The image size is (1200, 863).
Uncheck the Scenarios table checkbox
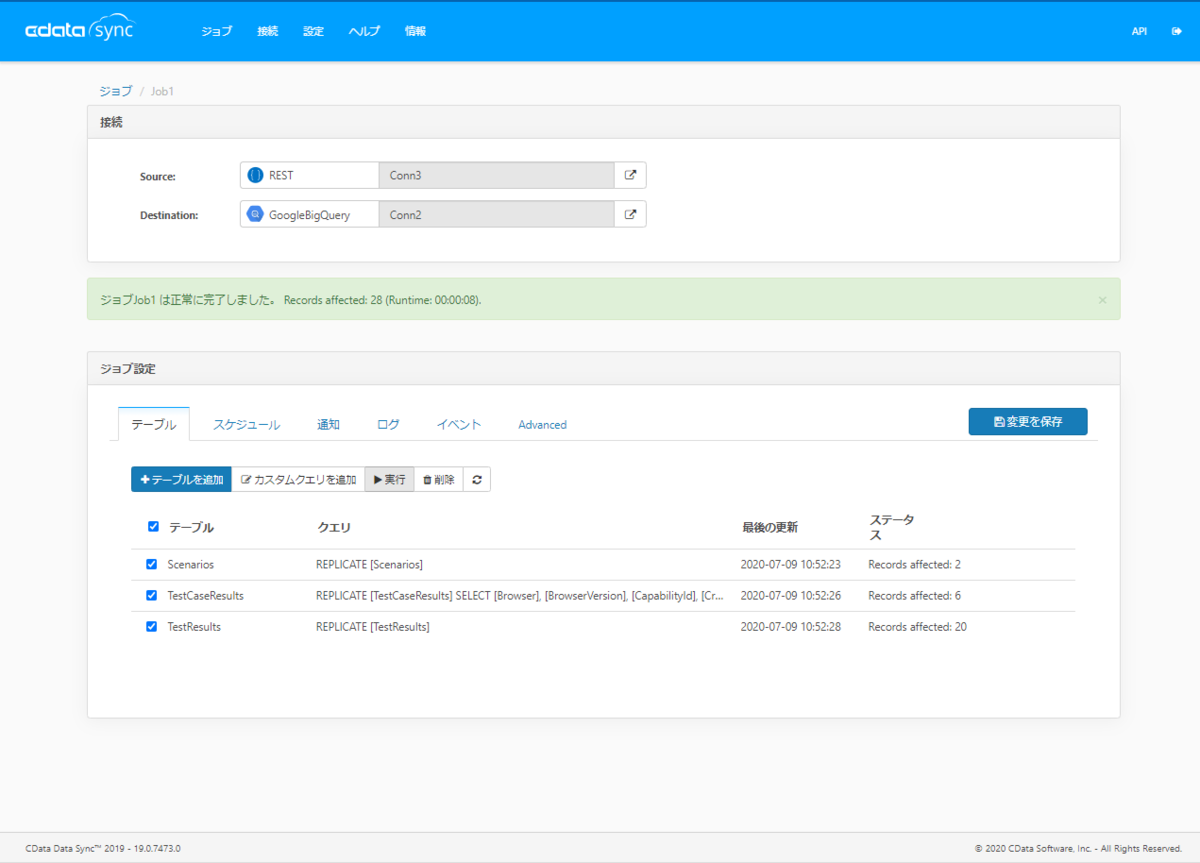click(x=152, y=564)
